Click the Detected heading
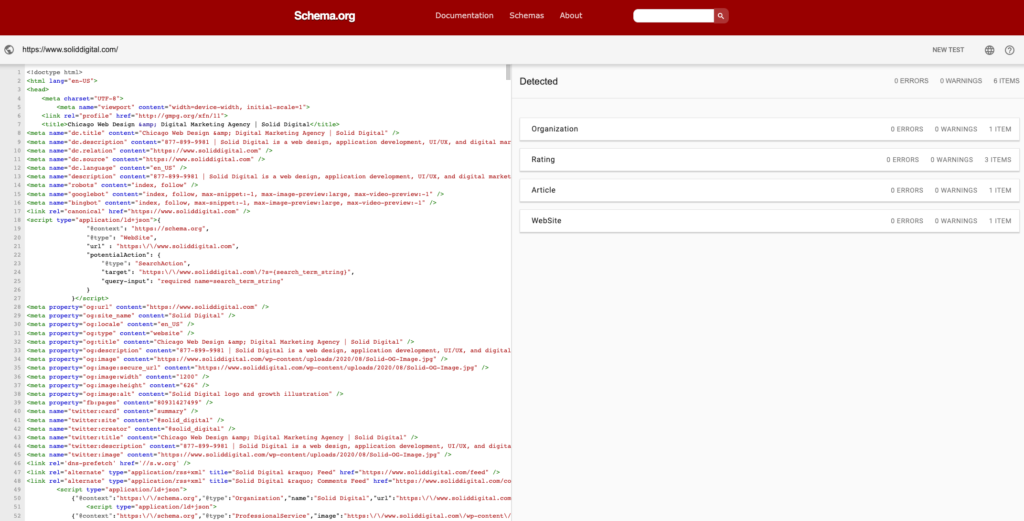This screenshot has width=1024, height=521. pos(539,82)
